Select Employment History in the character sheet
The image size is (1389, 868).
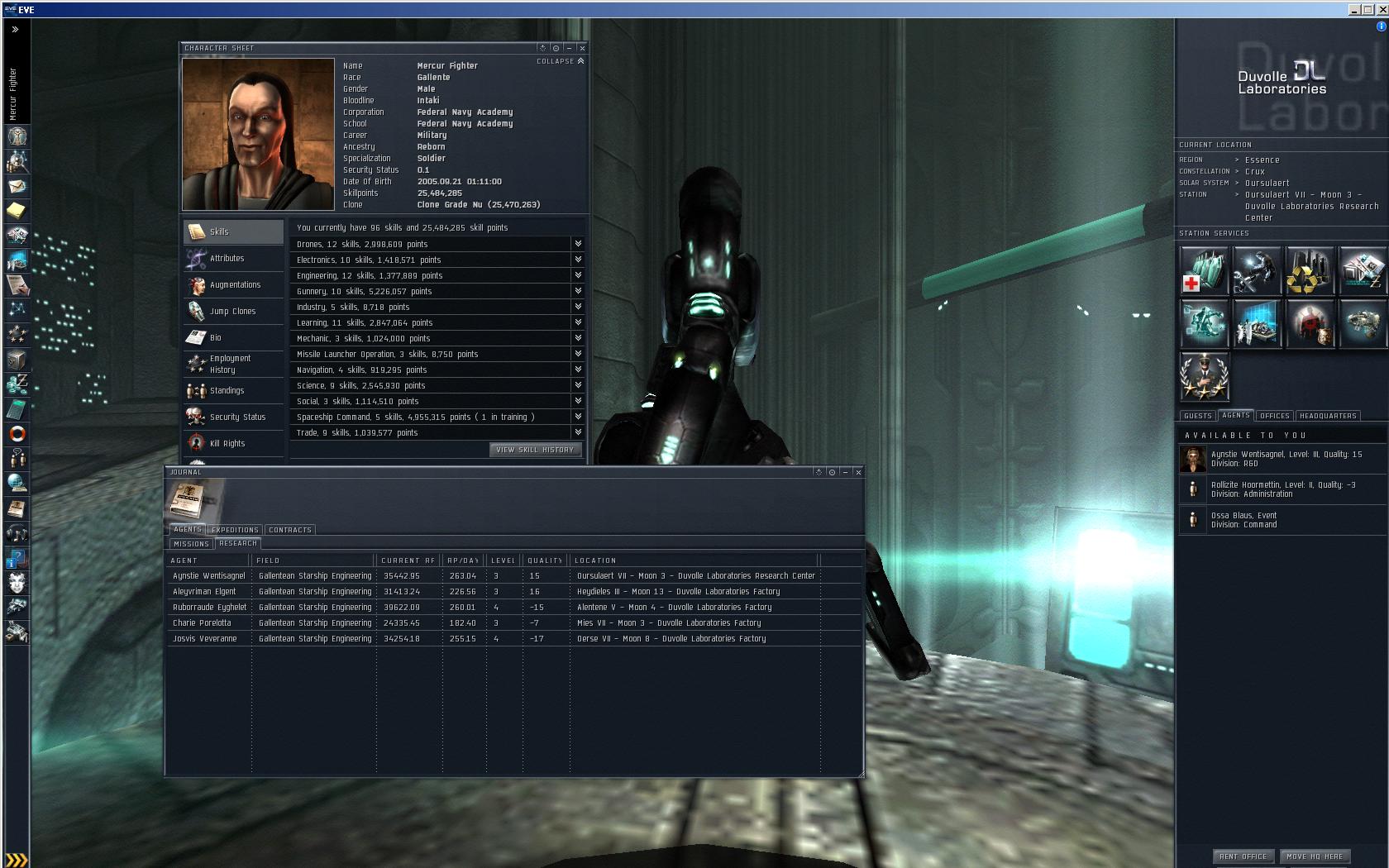233,365
